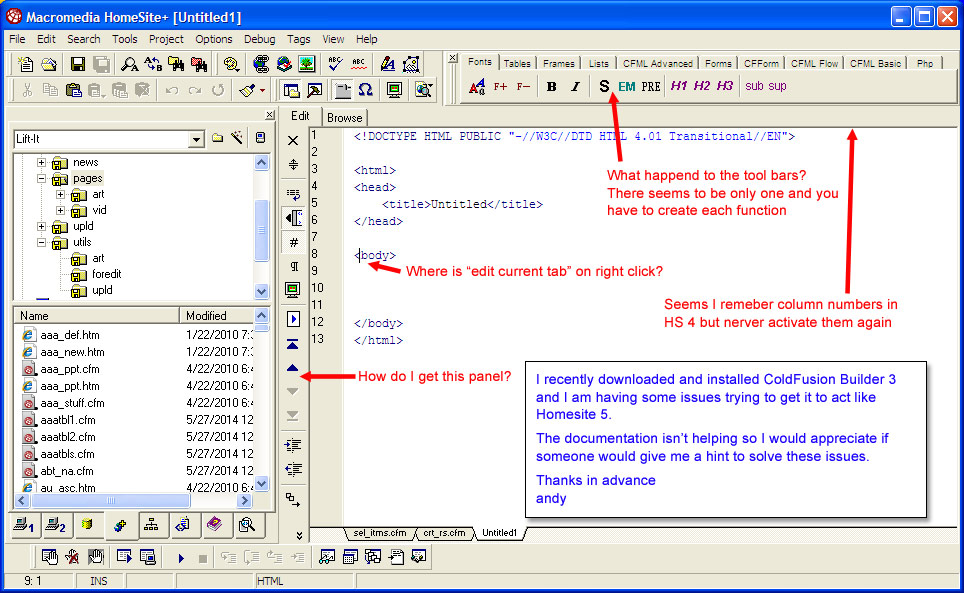This screenshot has height=593, width=964.
Task: Click the blue play arrow in debug toolbar
Action: point(181,558)
